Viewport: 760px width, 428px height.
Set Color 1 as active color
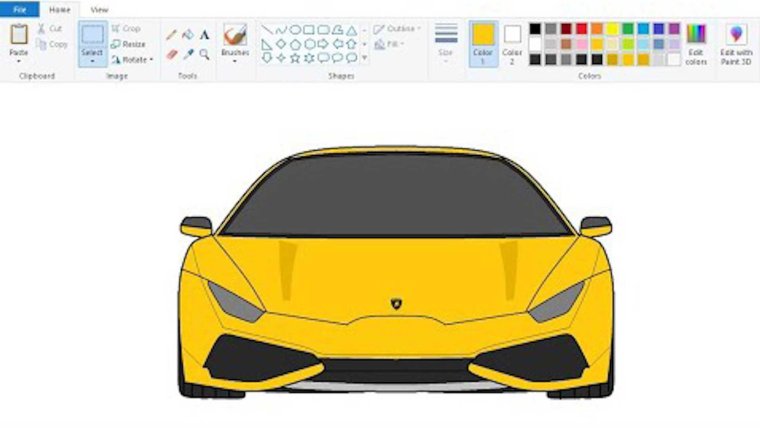point(483,43)
